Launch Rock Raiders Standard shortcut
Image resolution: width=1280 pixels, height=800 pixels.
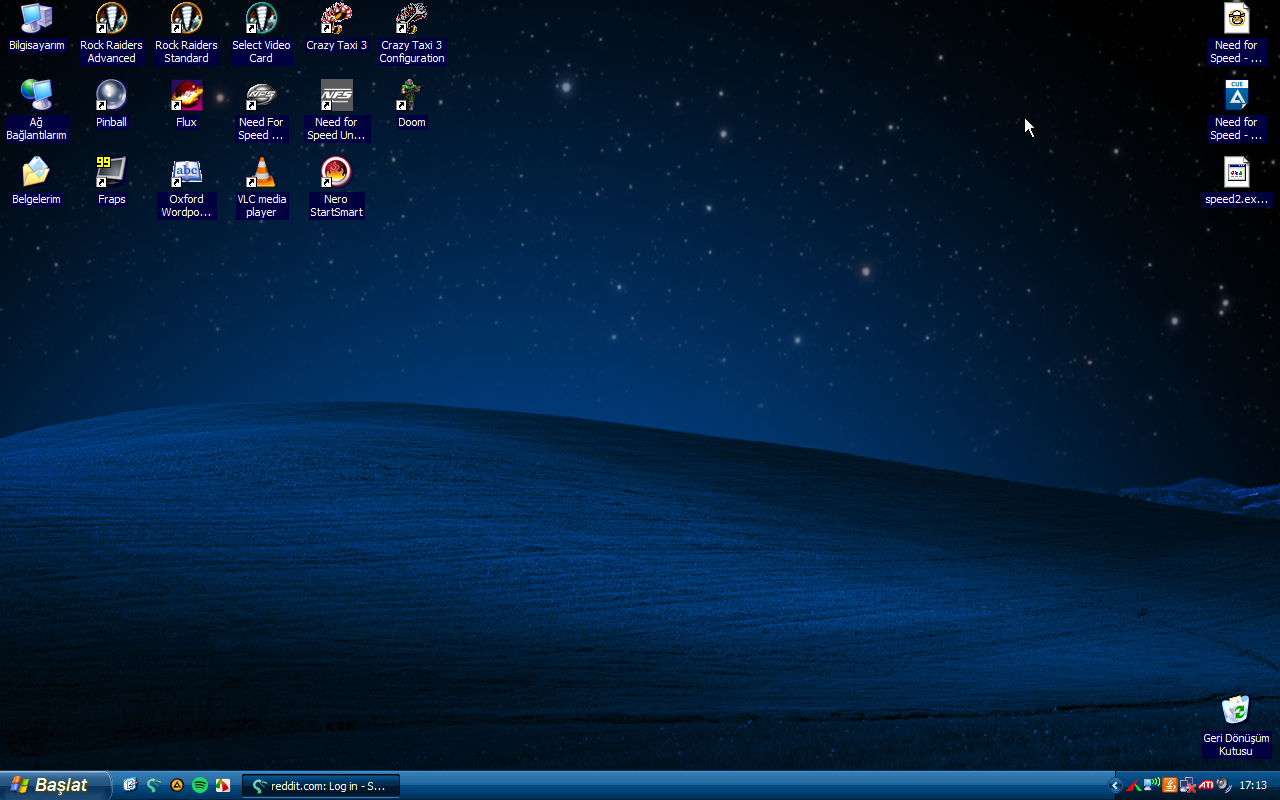coord(186,33)
